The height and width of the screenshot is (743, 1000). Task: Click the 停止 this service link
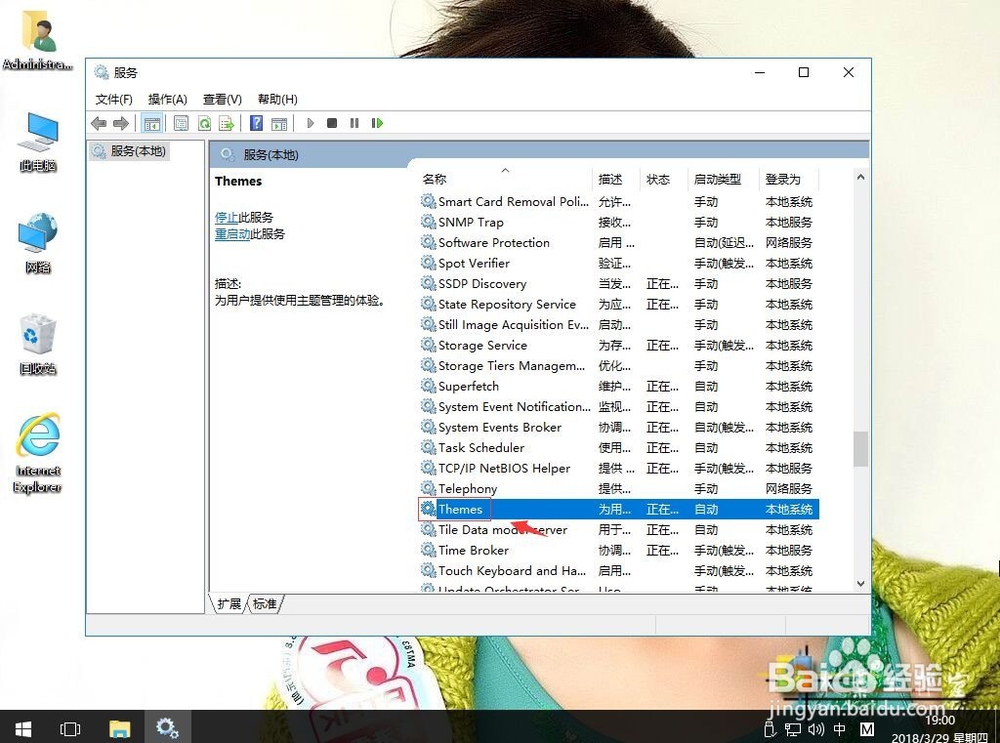pos(226,217)
